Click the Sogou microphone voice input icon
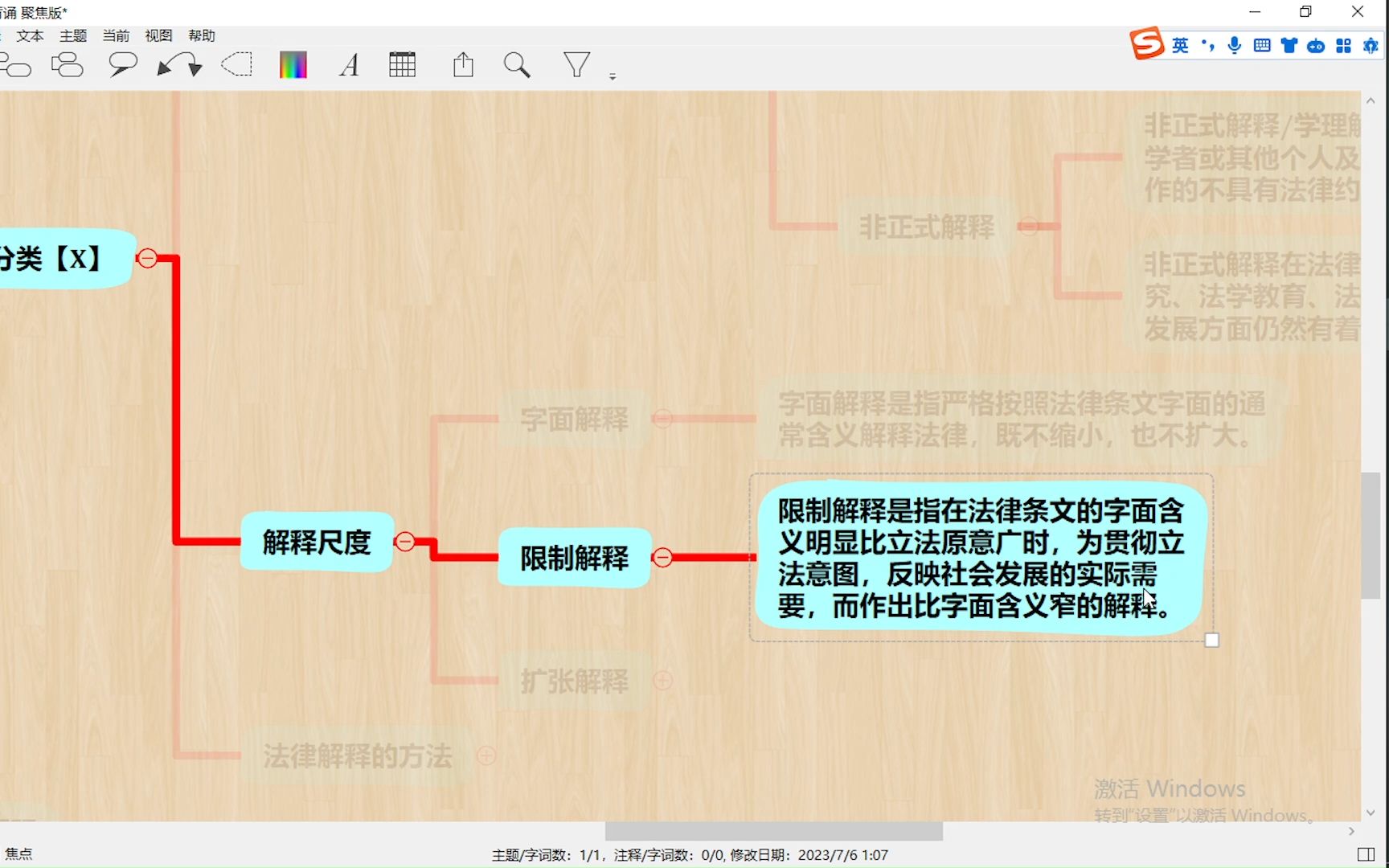Viewport: 1389px width, 868px height. (x=1233, y=45)
